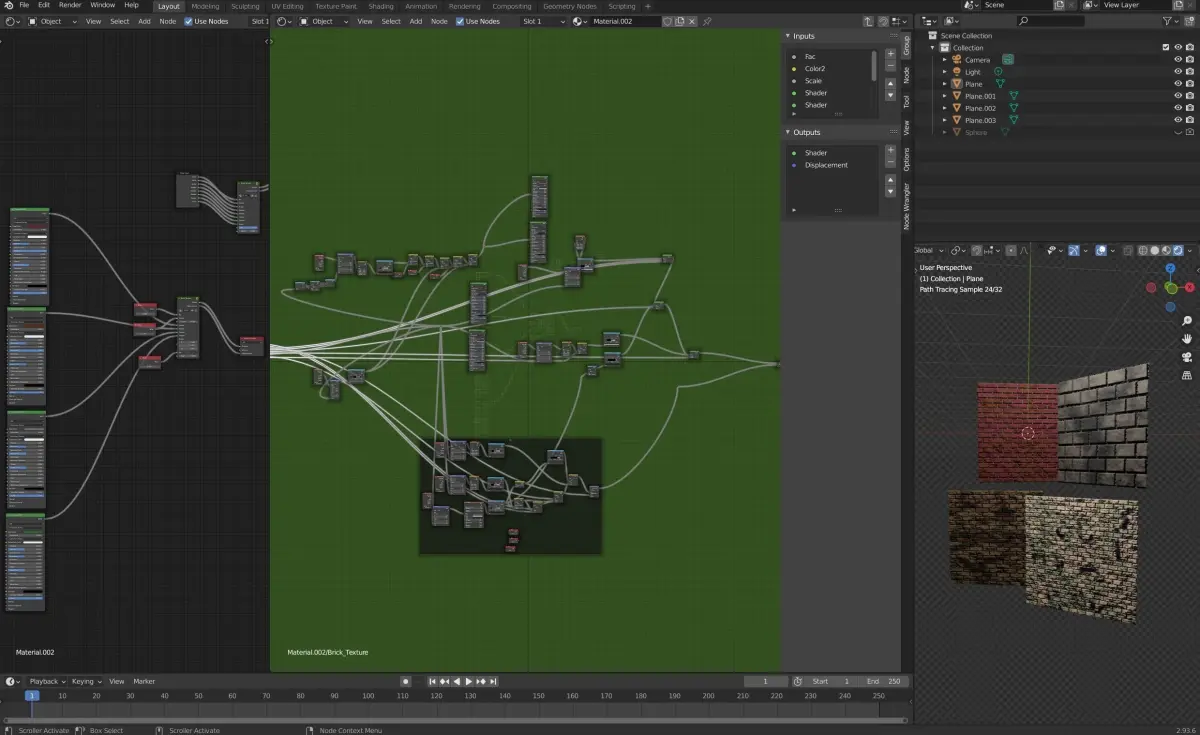This screenshot has width=1200, height=735.
Task: Toggle Collection exclude checkbox in outliner
Action: click(1166, 48)
